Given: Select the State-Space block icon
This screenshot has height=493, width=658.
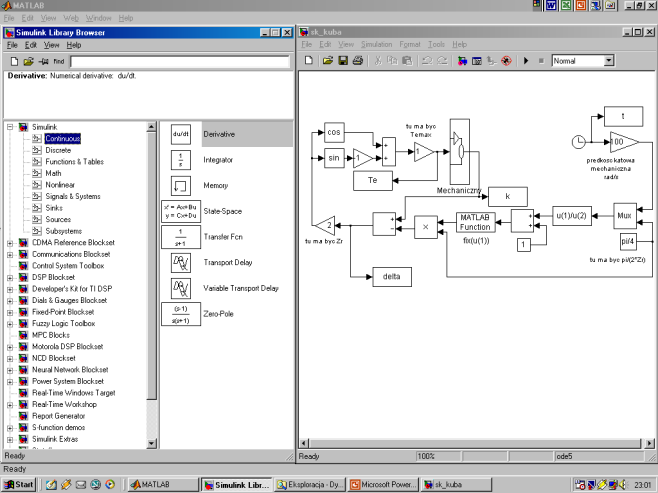Looking at the screenshot, I should (181, 211).
